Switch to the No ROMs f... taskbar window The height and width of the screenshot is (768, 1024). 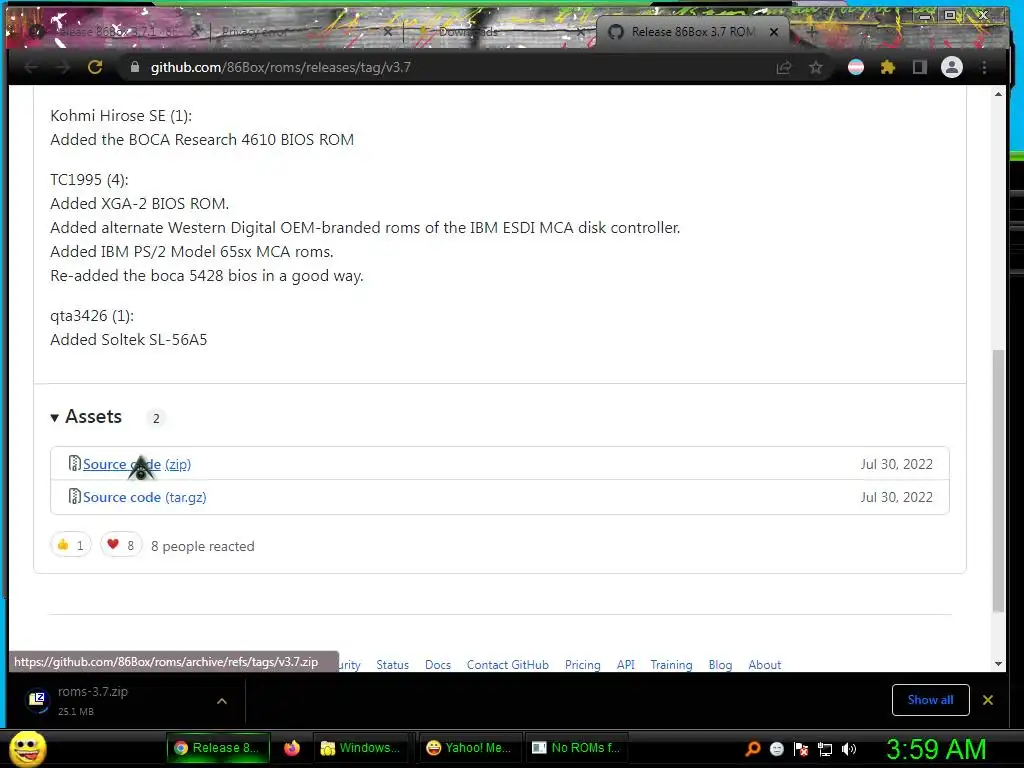(x=577, y=748)
